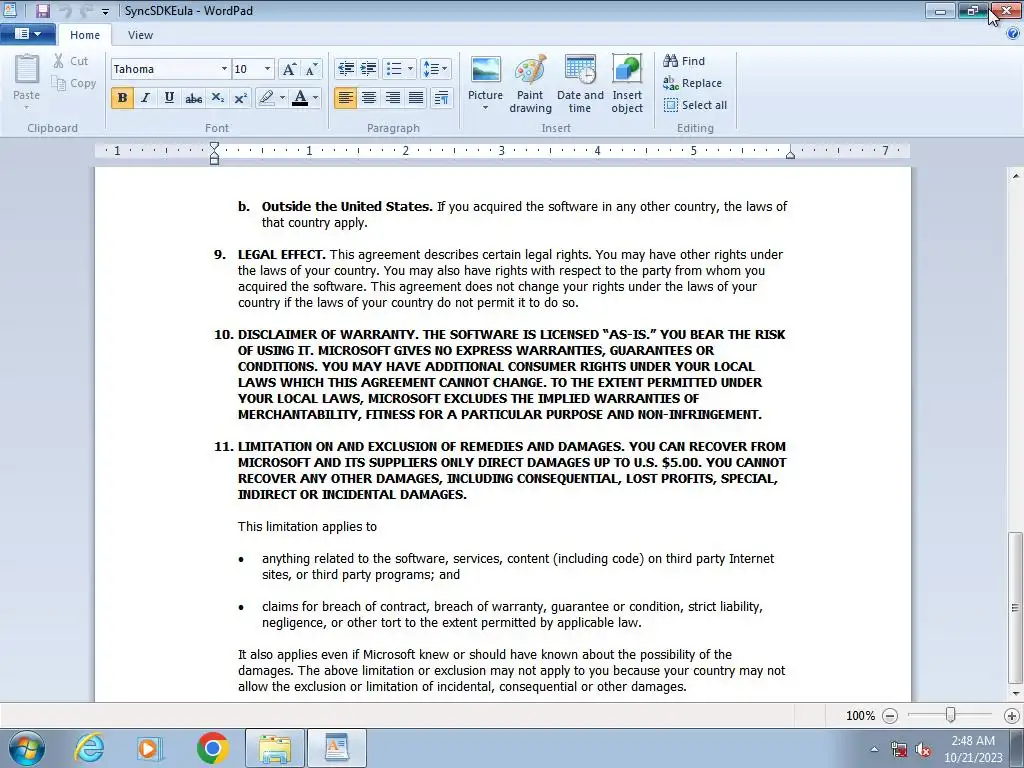Switch to the View tab
This screenshot has width=1024, height=768.
tap(140, 35)
